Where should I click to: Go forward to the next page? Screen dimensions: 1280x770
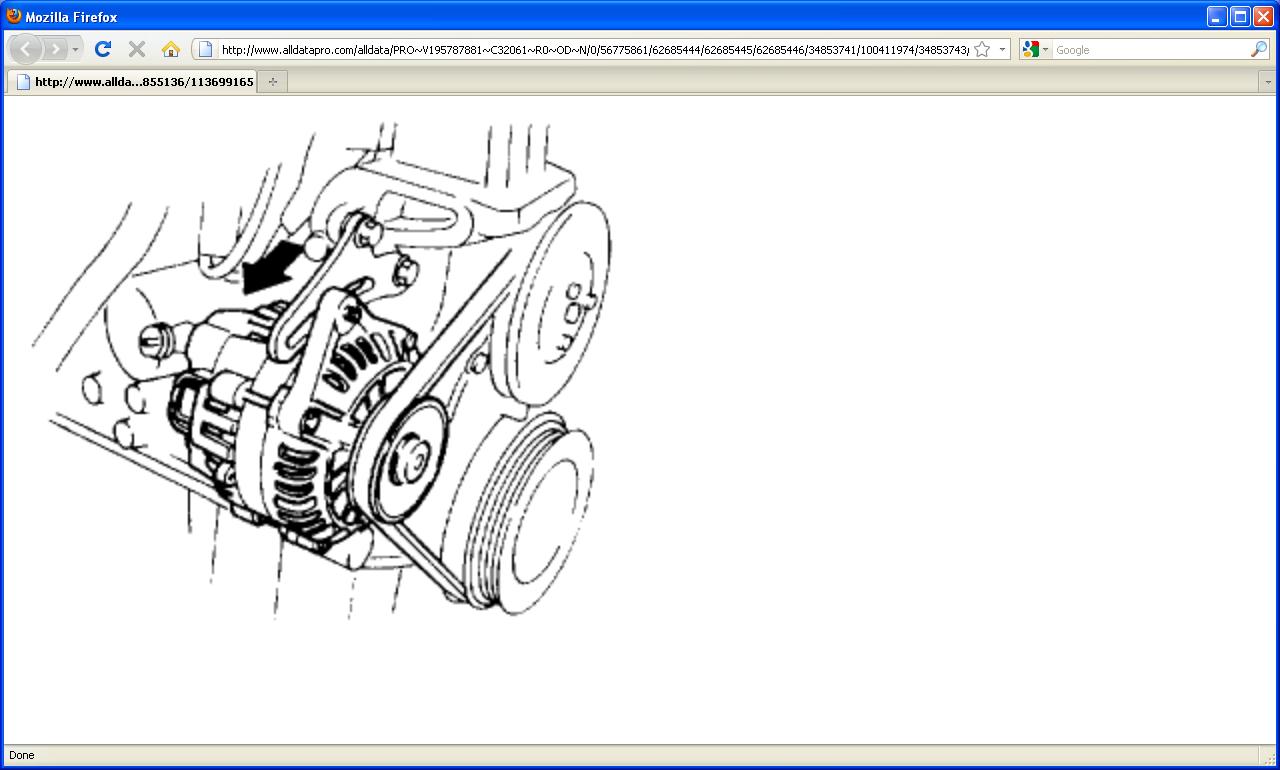pos(55,49)
